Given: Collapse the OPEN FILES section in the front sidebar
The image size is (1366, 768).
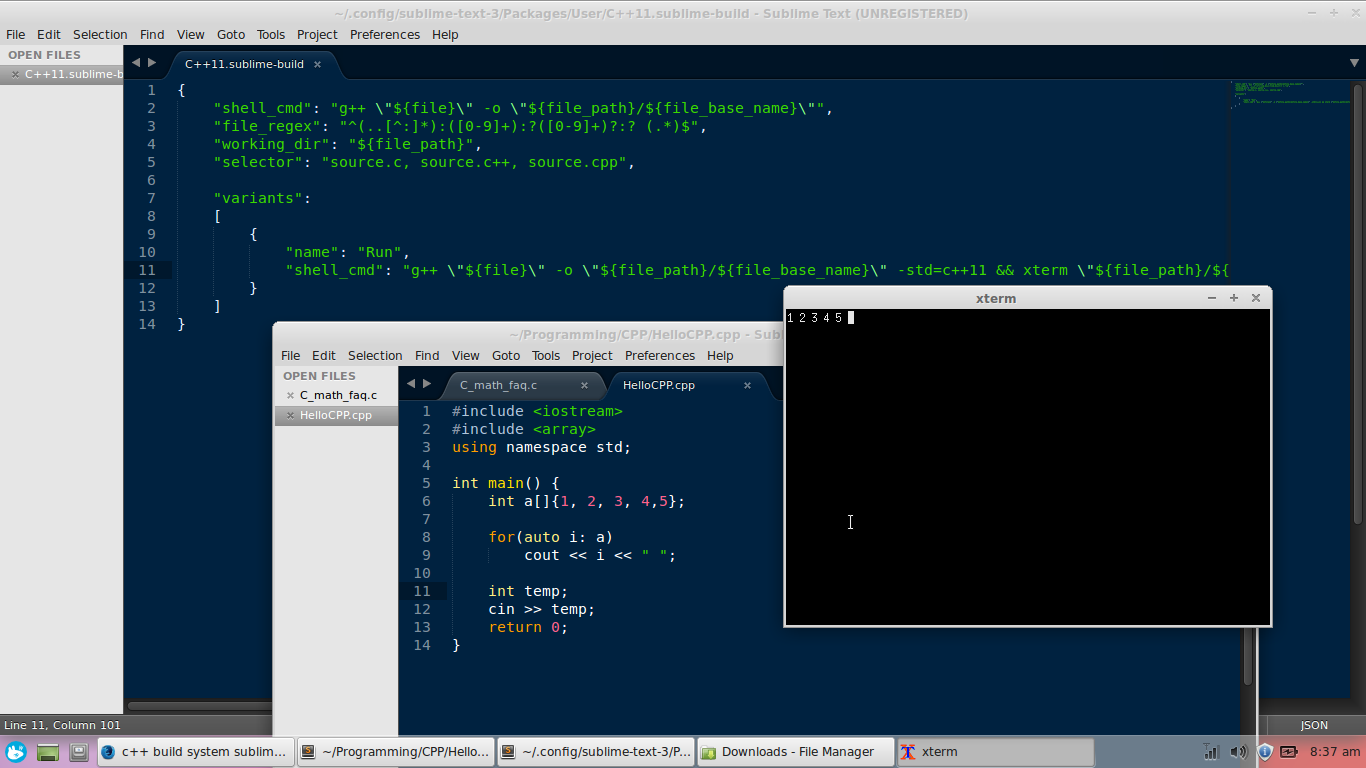Looking at the screenshot, I should [x=320, y=375].
